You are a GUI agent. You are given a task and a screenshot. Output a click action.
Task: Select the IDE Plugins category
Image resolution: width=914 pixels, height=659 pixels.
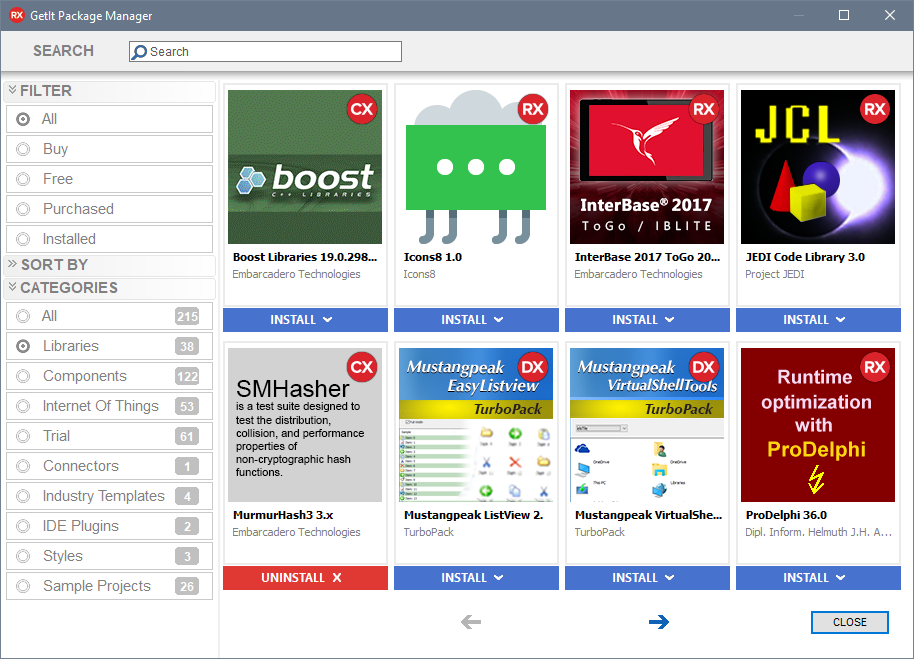[x=110, y=526]
